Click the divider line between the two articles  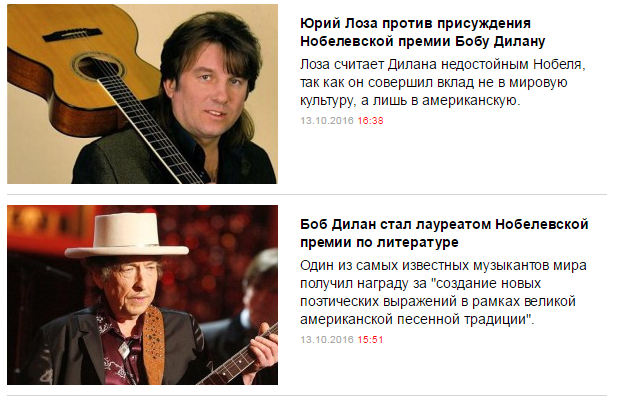click(307, 194)
